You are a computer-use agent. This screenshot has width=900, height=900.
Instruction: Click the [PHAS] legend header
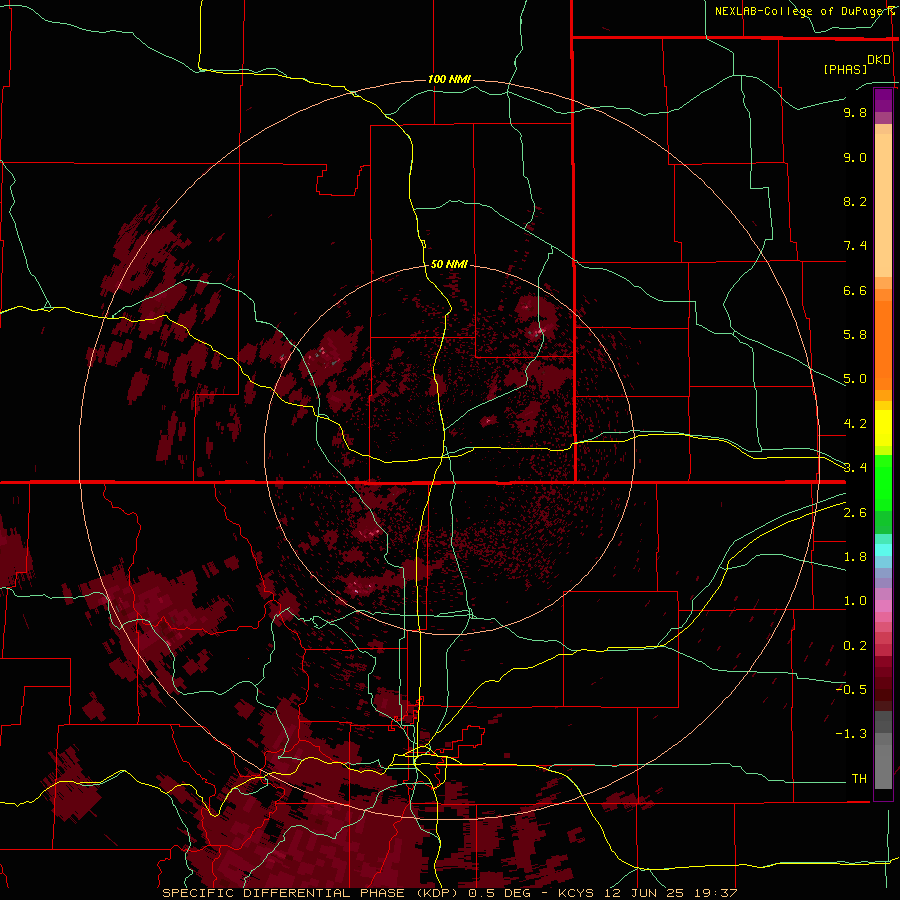(x=845, y=69)
